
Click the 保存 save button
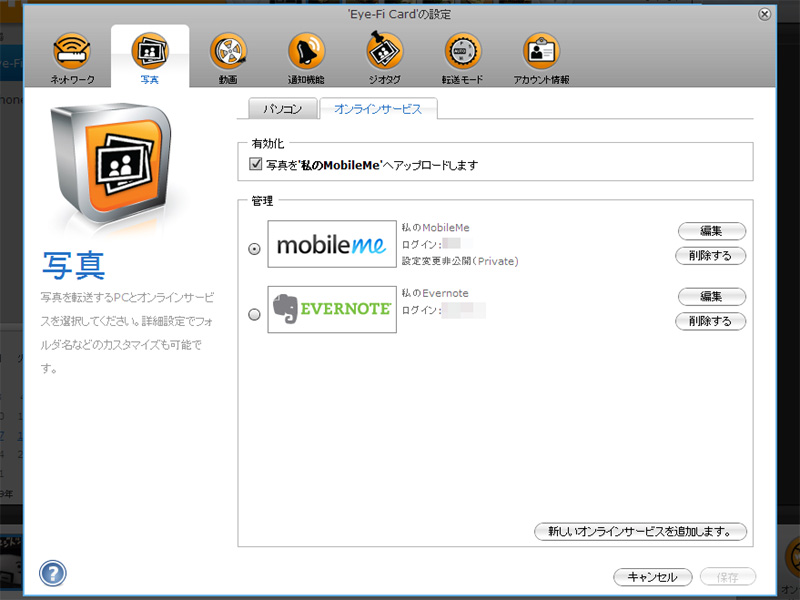pyautogui.click(x=727, y=577)
